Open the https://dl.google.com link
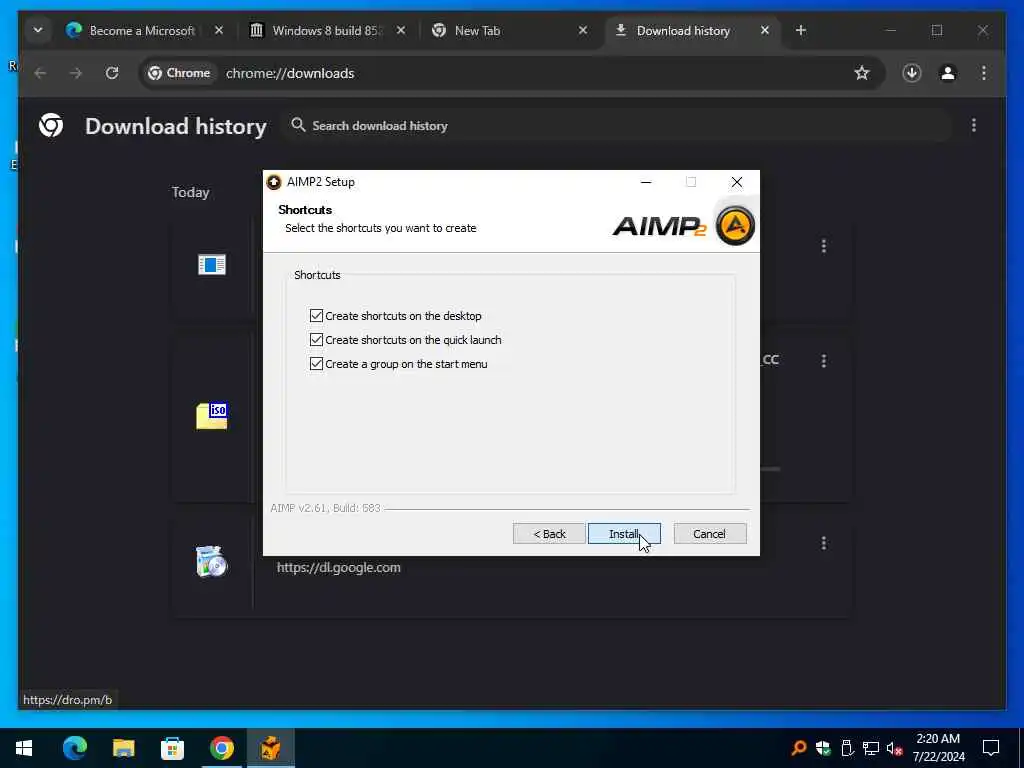This screenshot has width=1024, height=768. tap(338, 568)
